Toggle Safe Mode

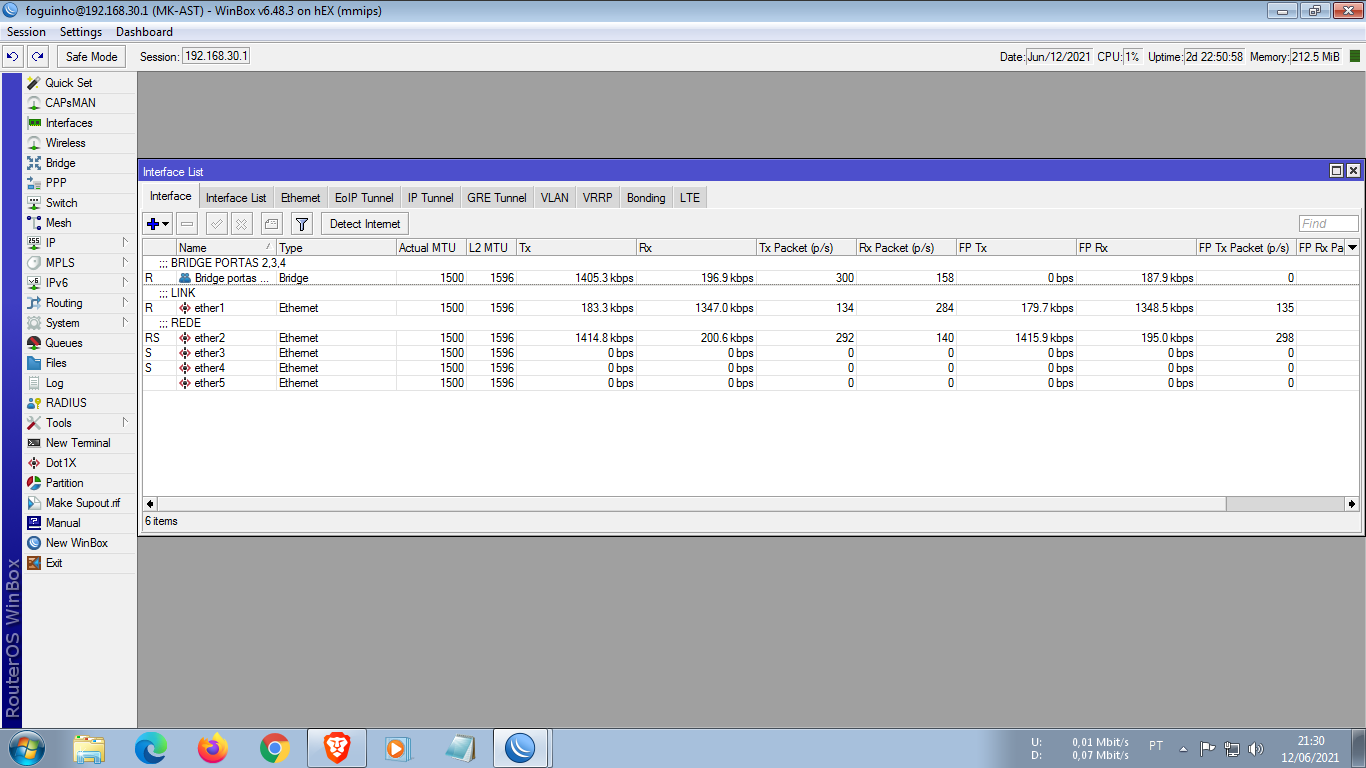pos(92,57)
